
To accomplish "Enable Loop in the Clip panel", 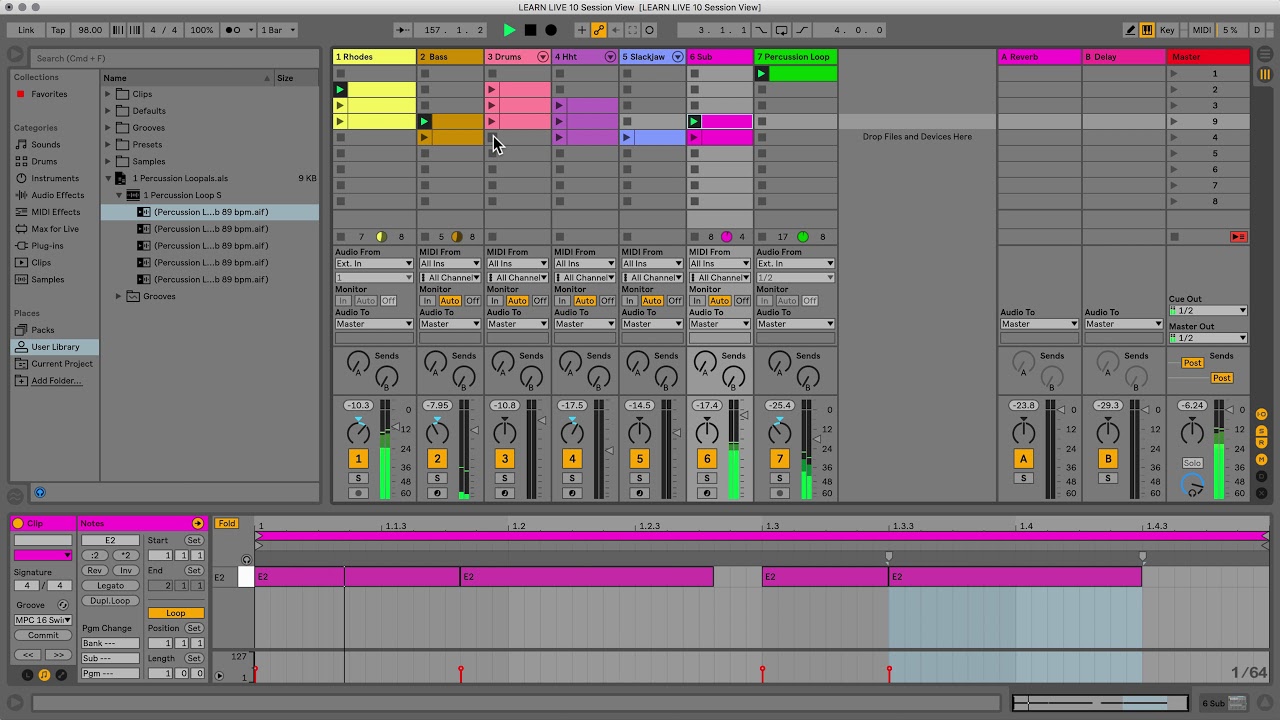I will (175, 612).
